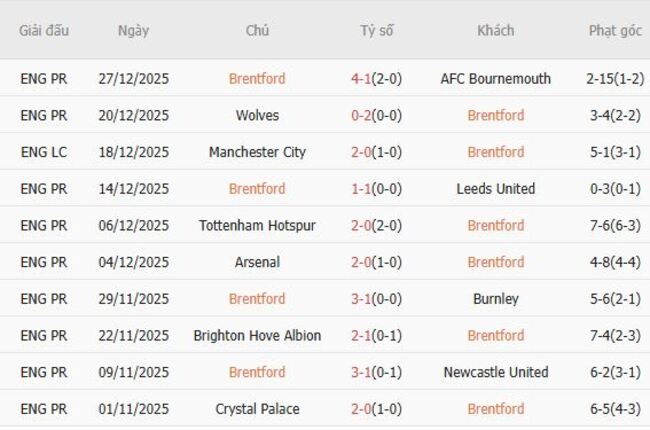Click the AFC Bournemouth team link

495,79
